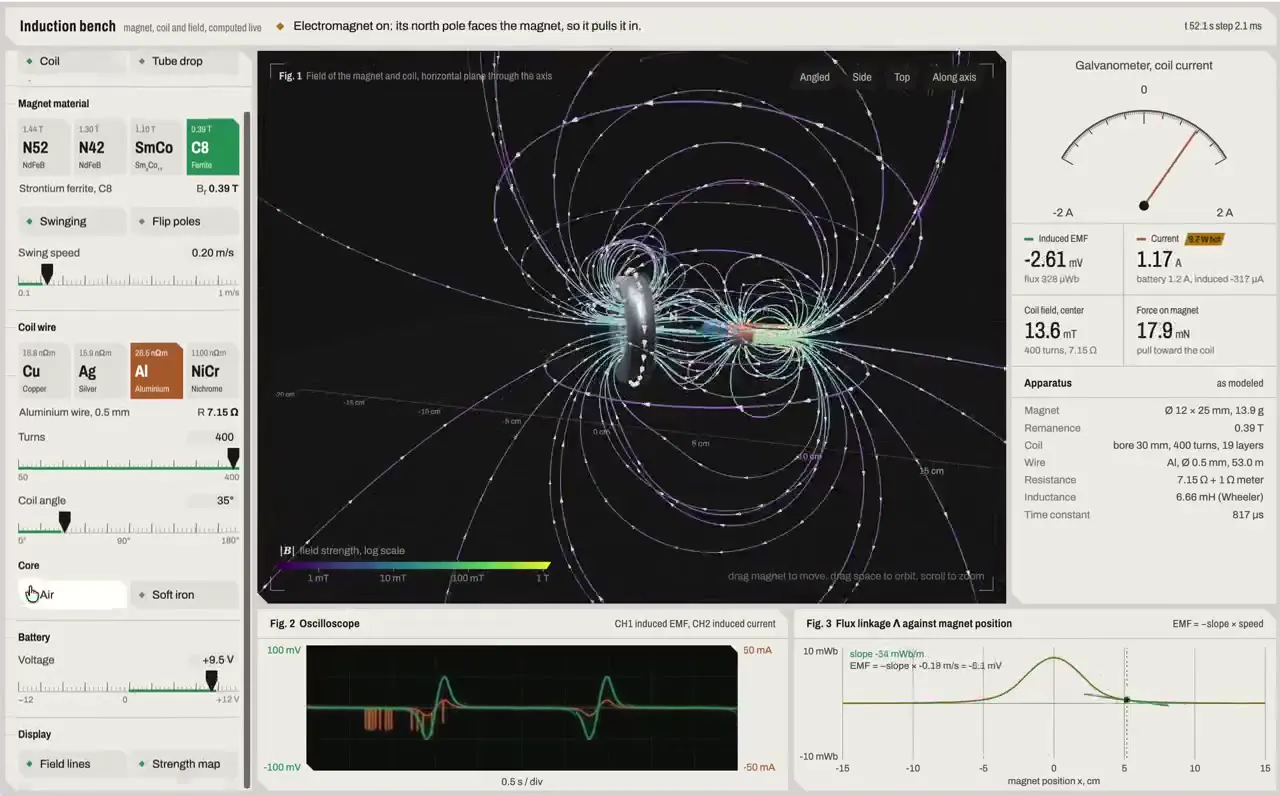Select the C8 Ferrite magnet card
The width and height of the screenshot is (1280, 796).
(x=212, y=147)
